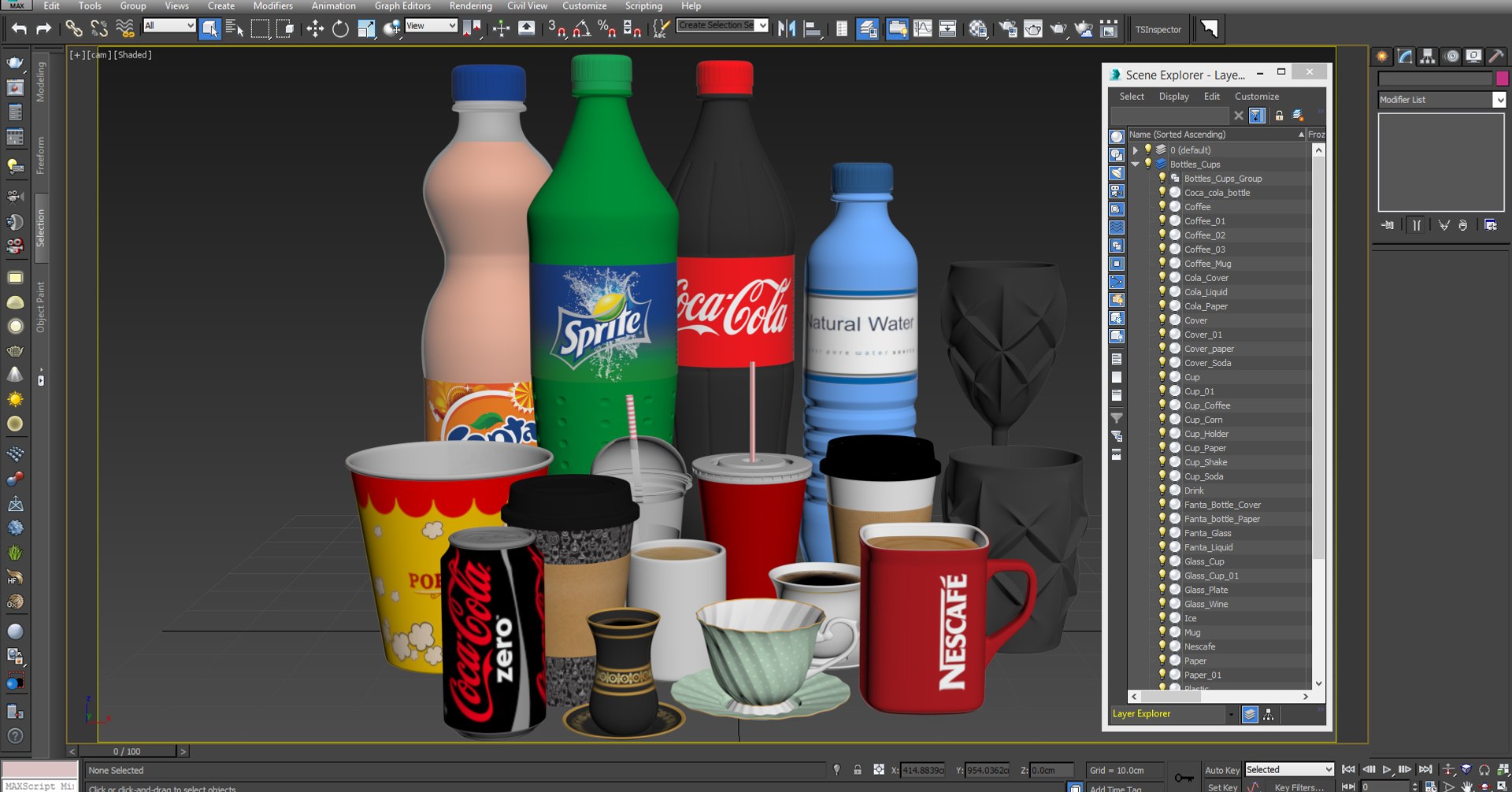Open the reference coordinate View dropdown
The height and width of the screenshot is (792, 1512).
[x=430, y=26]
